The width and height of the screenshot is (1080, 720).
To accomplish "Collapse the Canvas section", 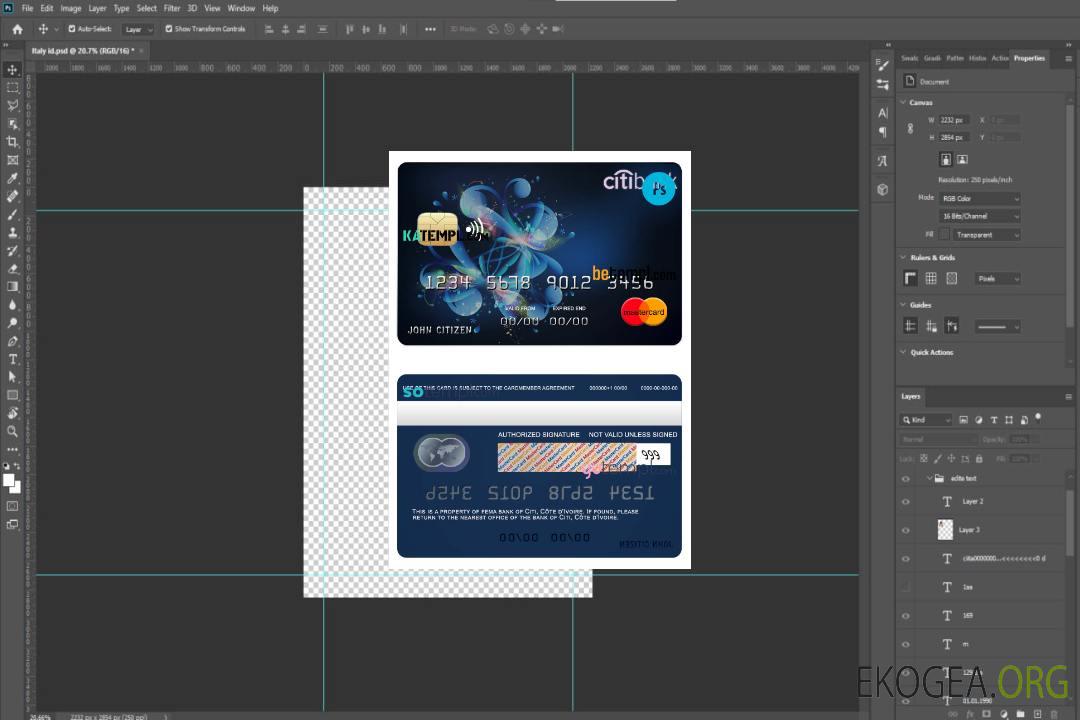I will pos(904,103).
